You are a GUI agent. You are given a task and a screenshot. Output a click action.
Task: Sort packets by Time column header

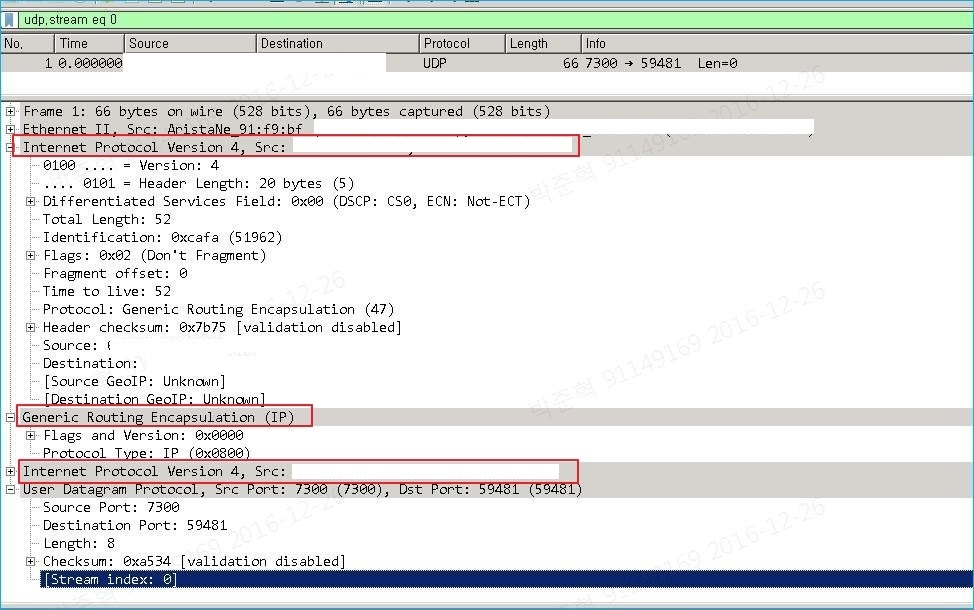(x=88, y=43)
